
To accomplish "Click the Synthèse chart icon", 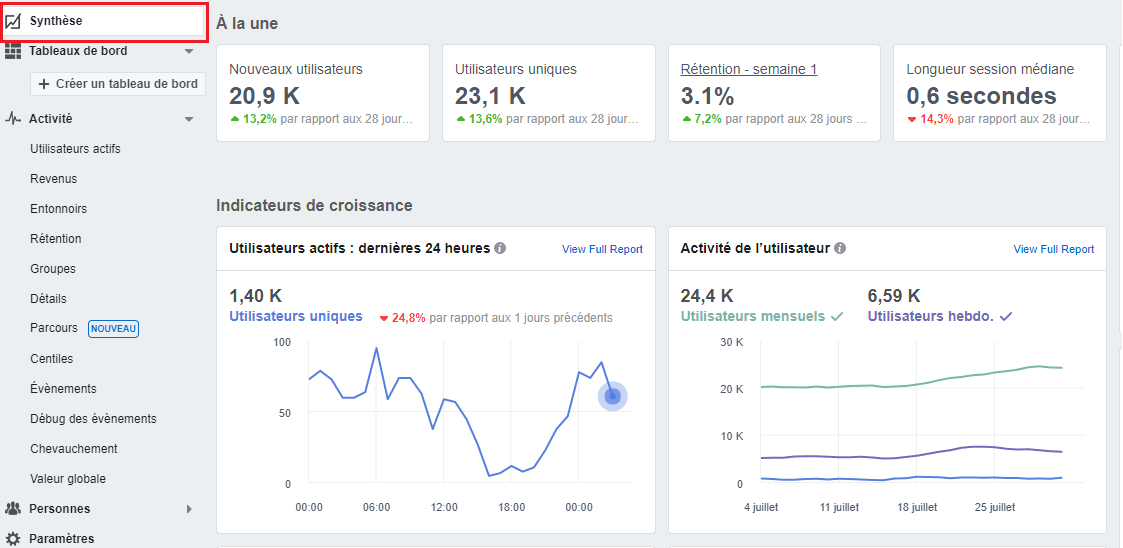I will click(x=12, y=21).
